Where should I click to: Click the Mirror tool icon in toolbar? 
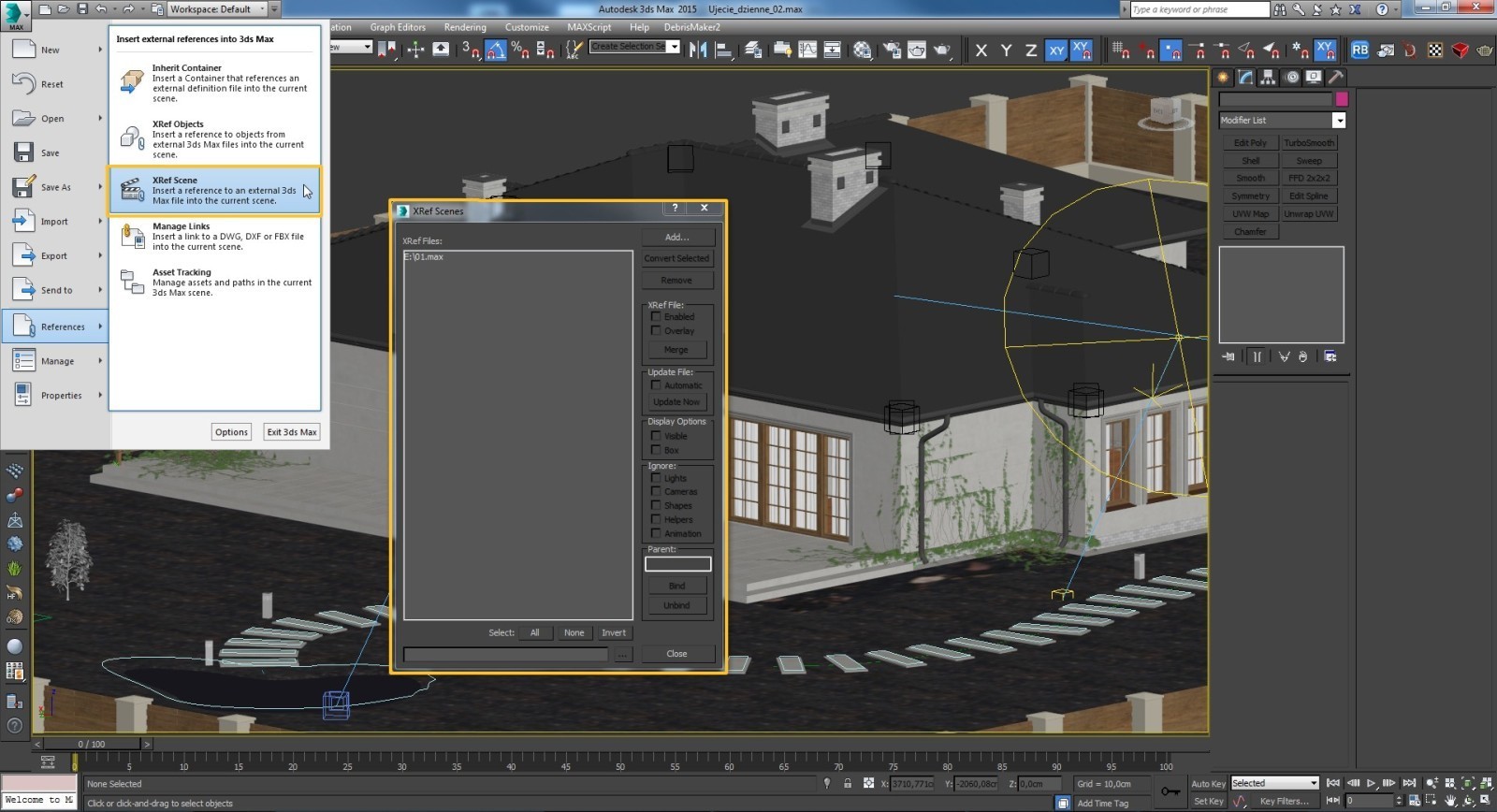click(698, 50)
